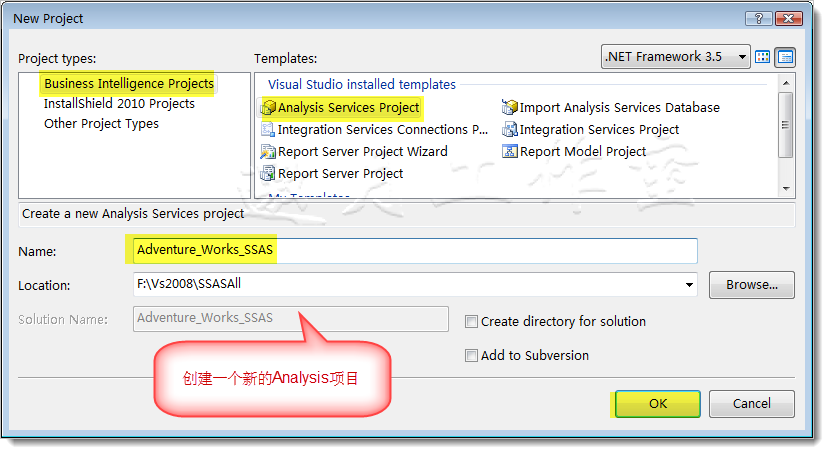Open the dialog help question mark
This screenshot has width=829, height=454.
[x=759, y=18]
